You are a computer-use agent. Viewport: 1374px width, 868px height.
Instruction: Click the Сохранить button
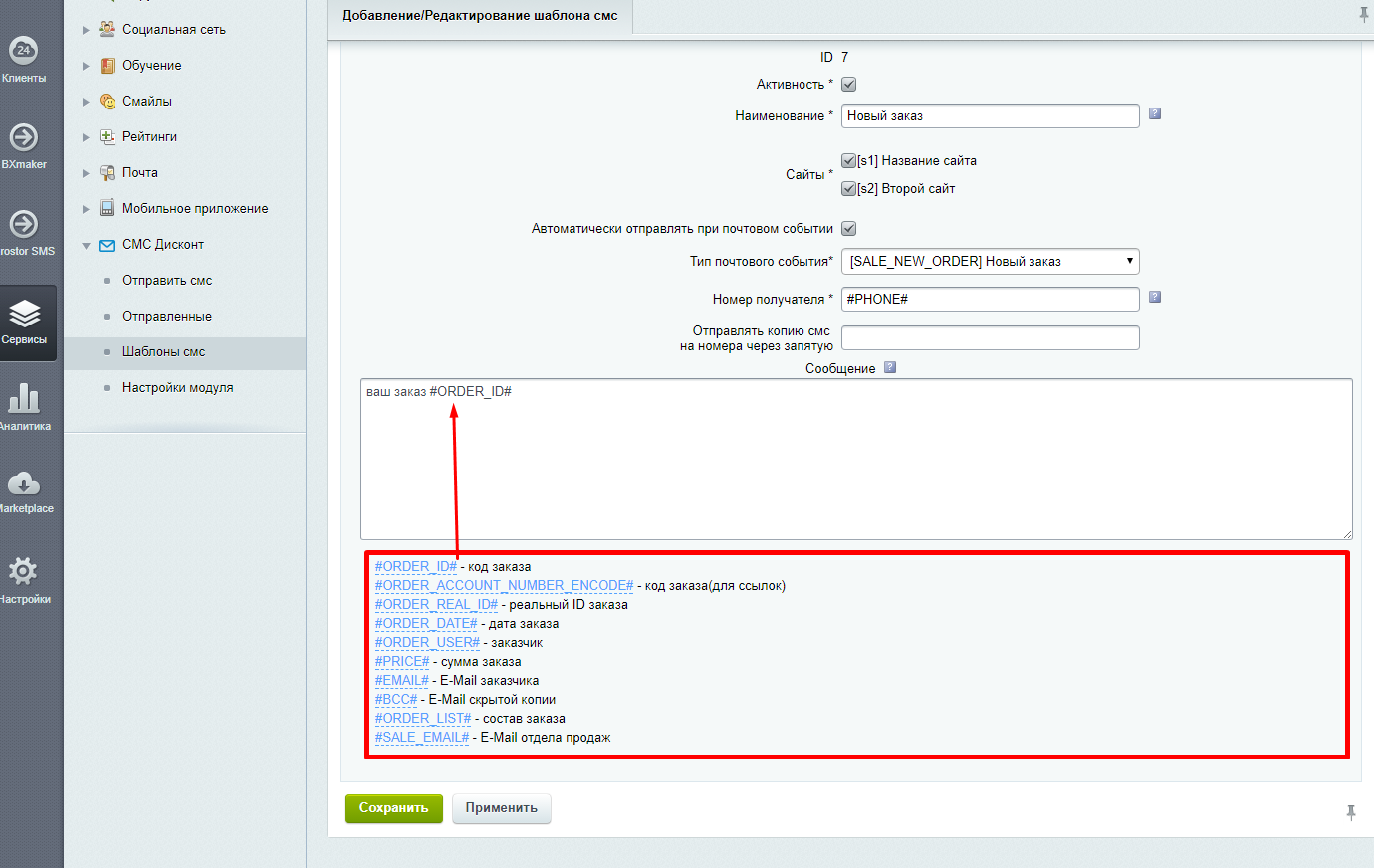coord(393,808)
